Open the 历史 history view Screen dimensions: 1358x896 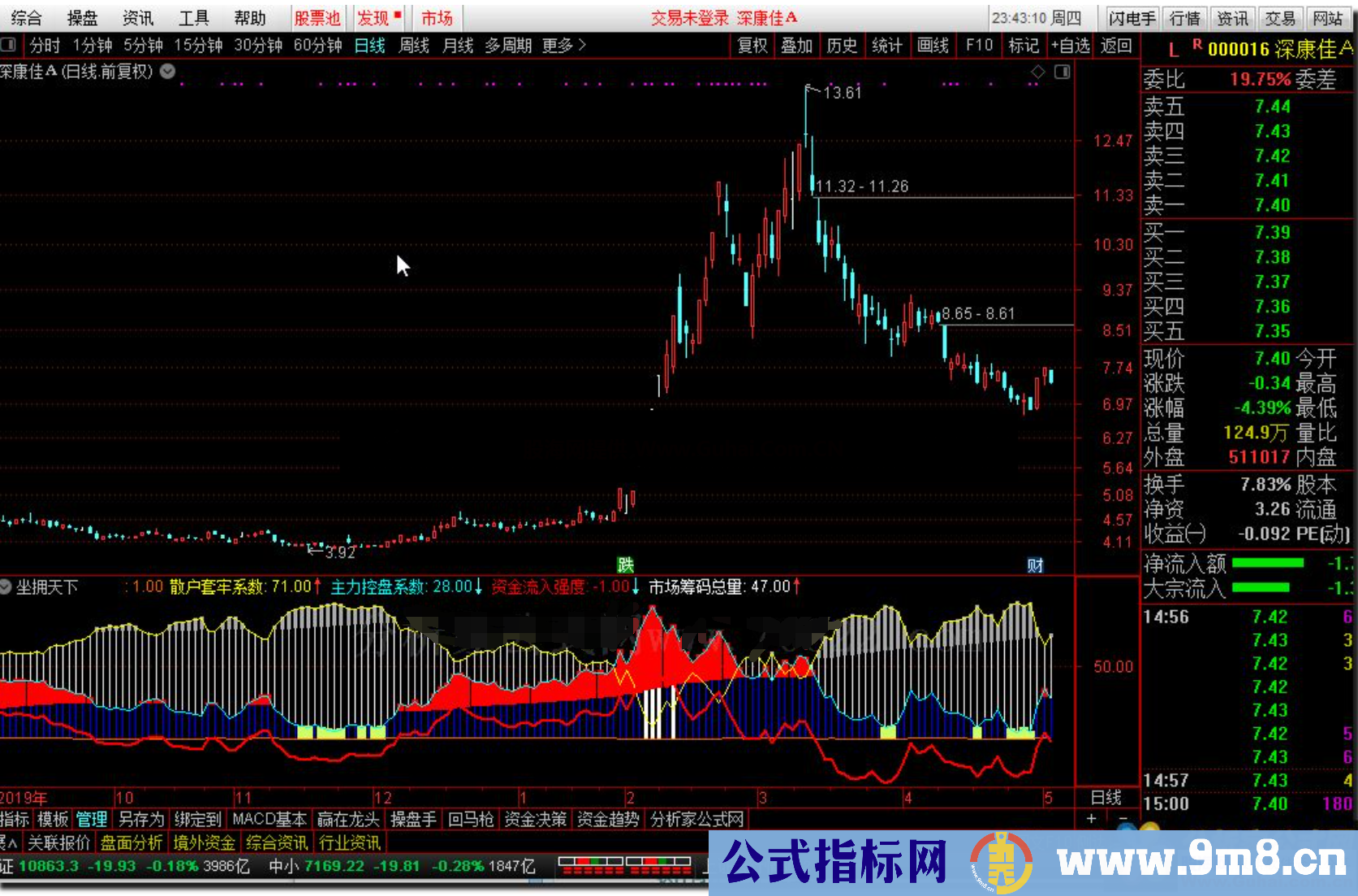[841, 46]
